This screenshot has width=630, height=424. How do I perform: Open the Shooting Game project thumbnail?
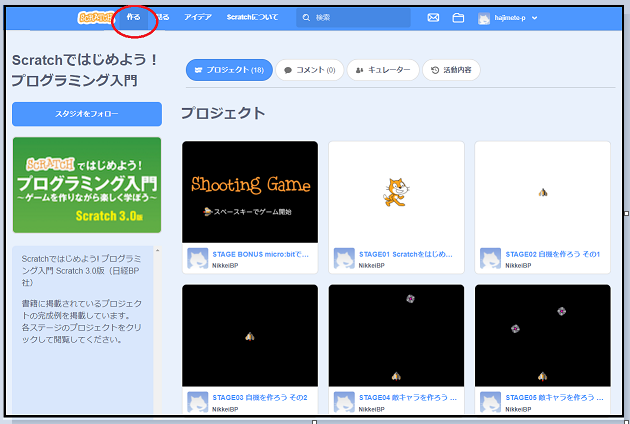pyautogui.click(x=250, y=192)
